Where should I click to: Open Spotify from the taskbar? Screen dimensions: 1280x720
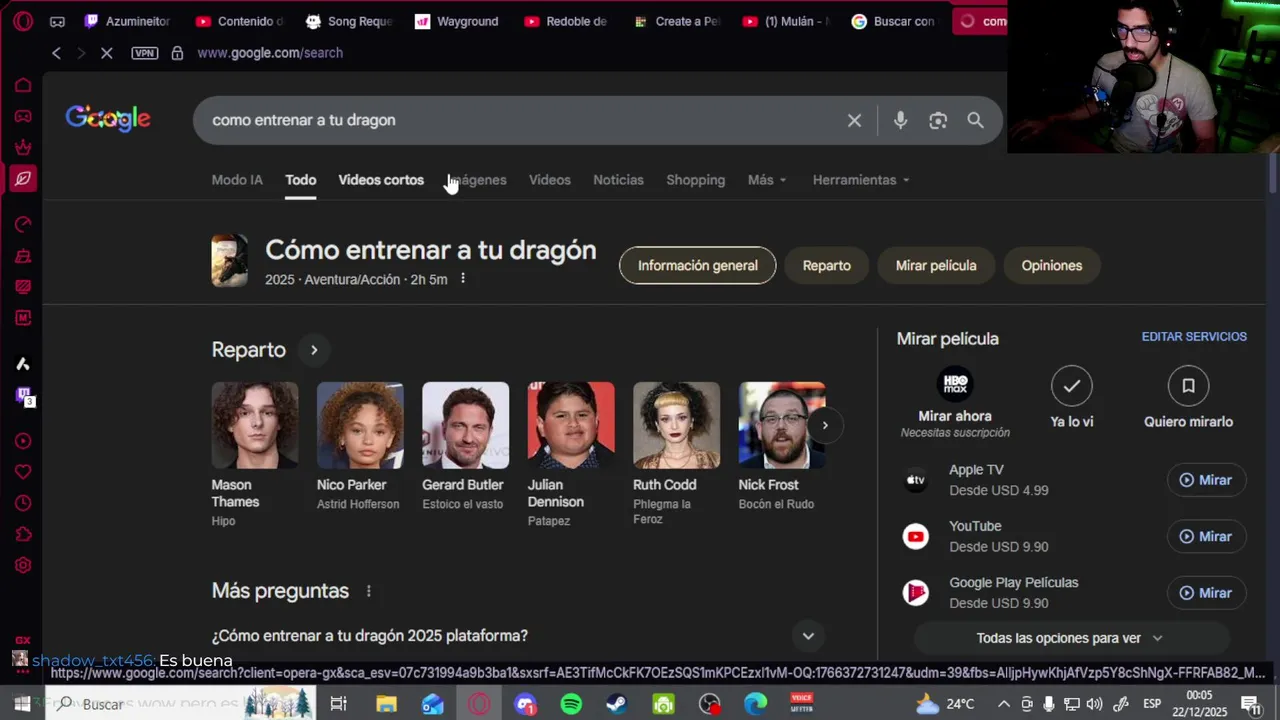click(x=571, y=704)
